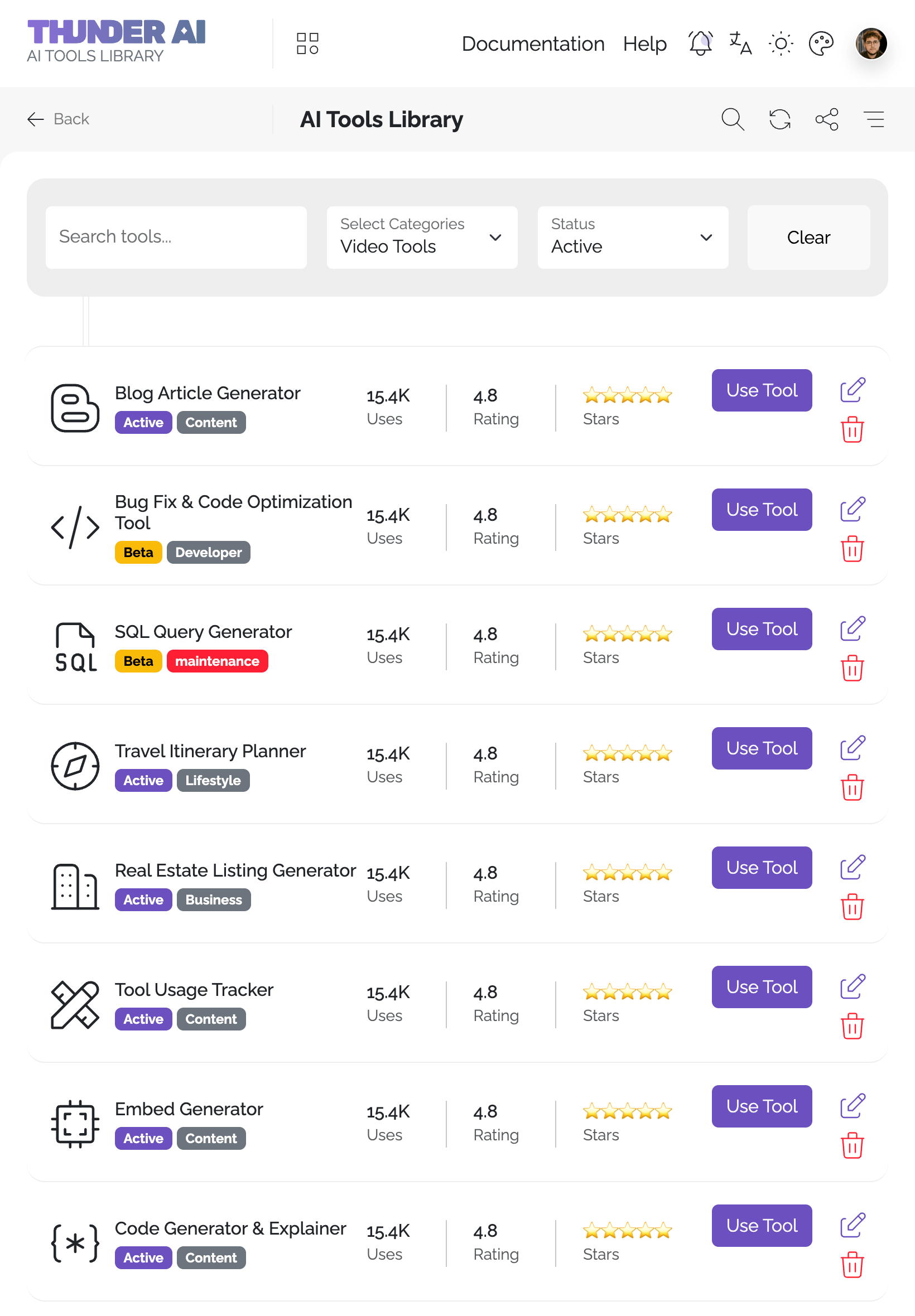This screenshot has width=915, height=1316.
Task: Open the filter menu lines icon
Action: click(x=874, y=119)
